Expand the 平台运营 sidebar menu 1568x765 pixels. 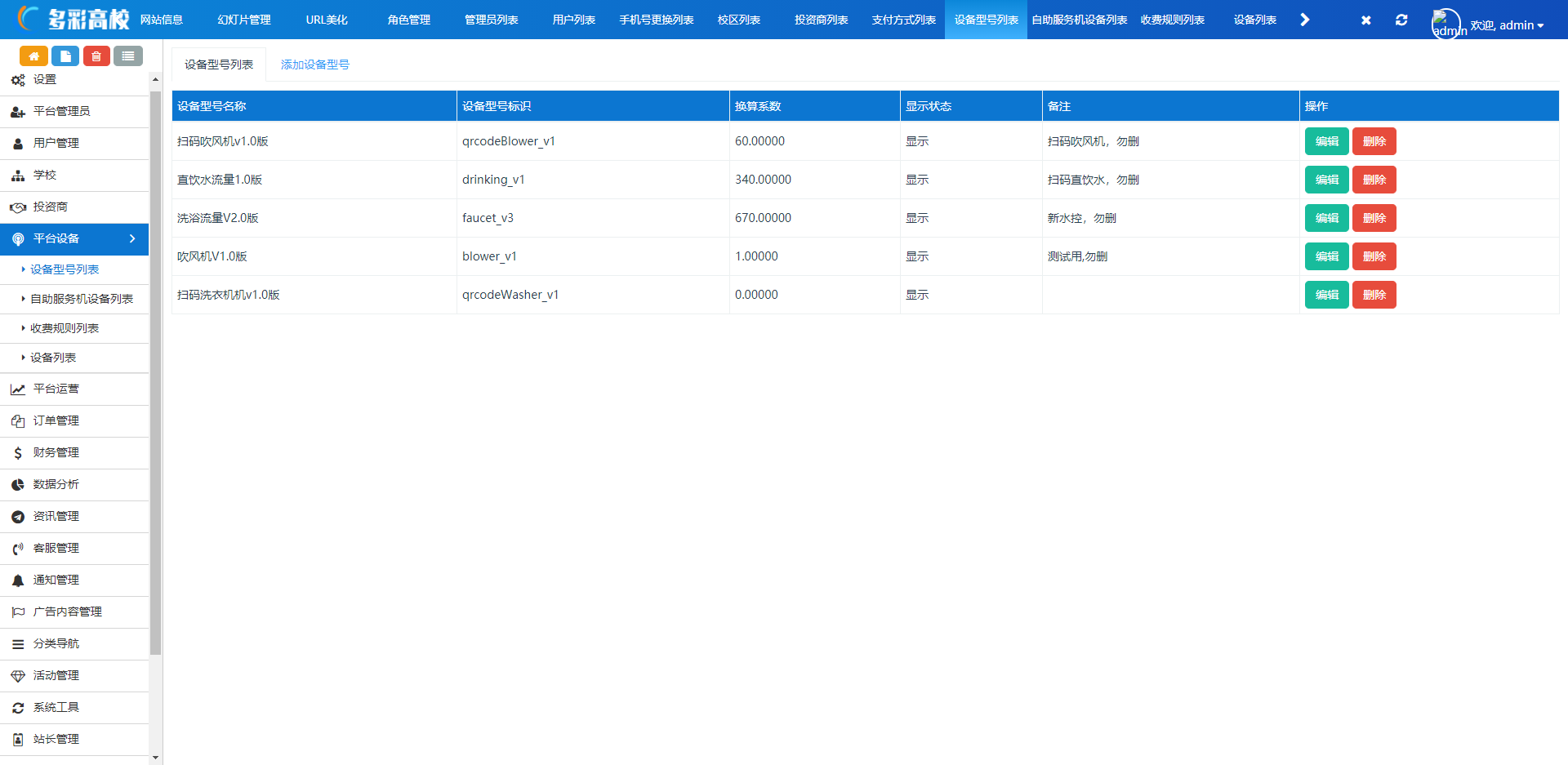click(74, 389)
